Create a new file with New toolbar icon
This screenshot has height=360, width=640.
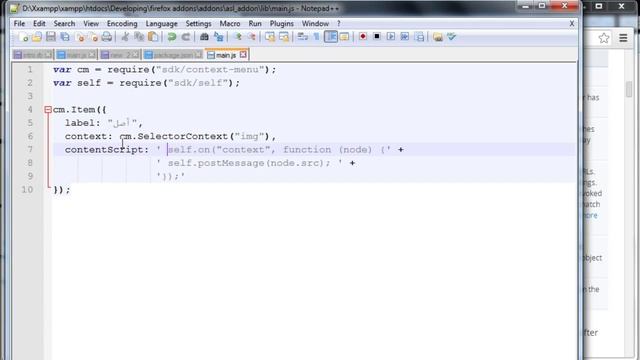click(x=24, y=37)
